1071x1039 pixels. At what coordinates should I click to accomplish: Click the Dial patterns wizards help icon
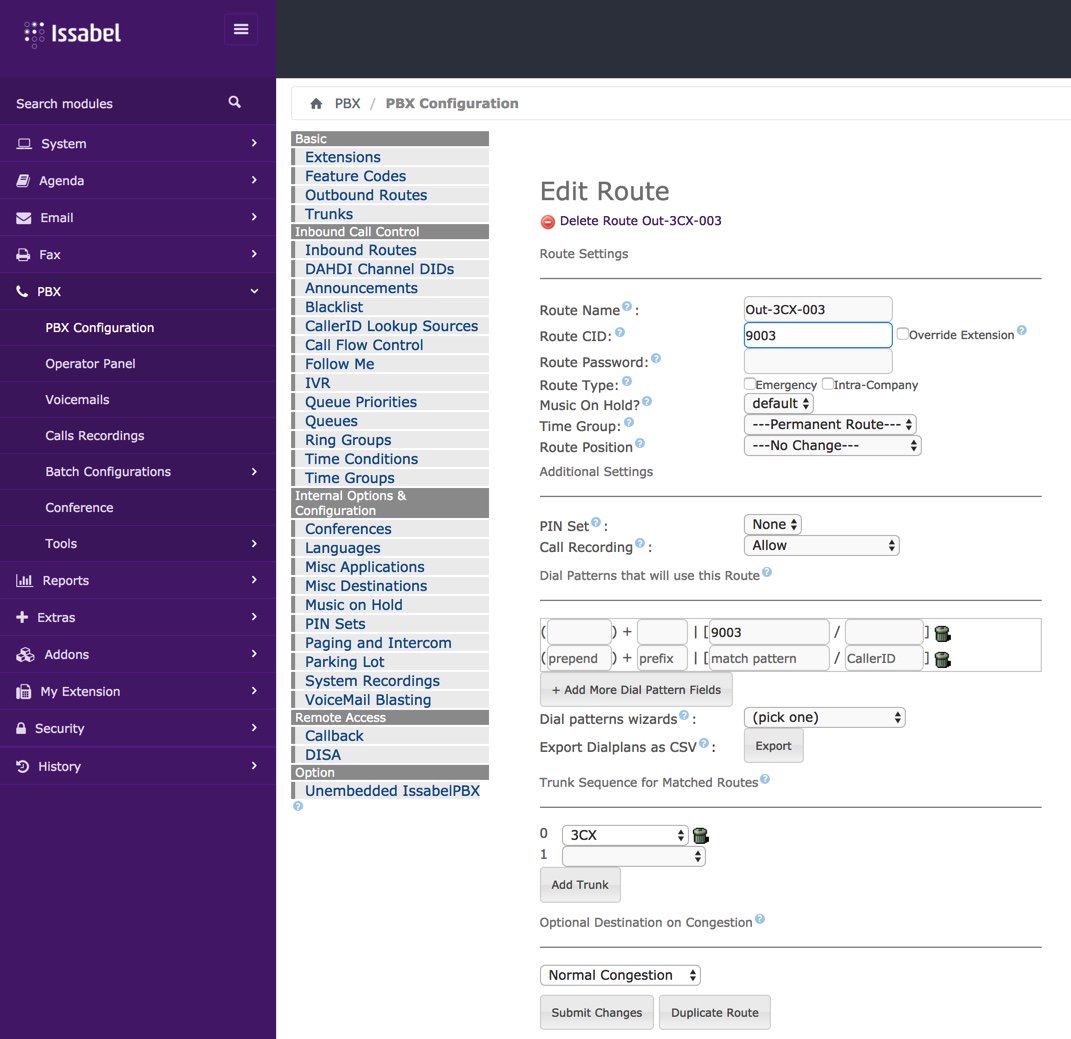pos(684,715)
